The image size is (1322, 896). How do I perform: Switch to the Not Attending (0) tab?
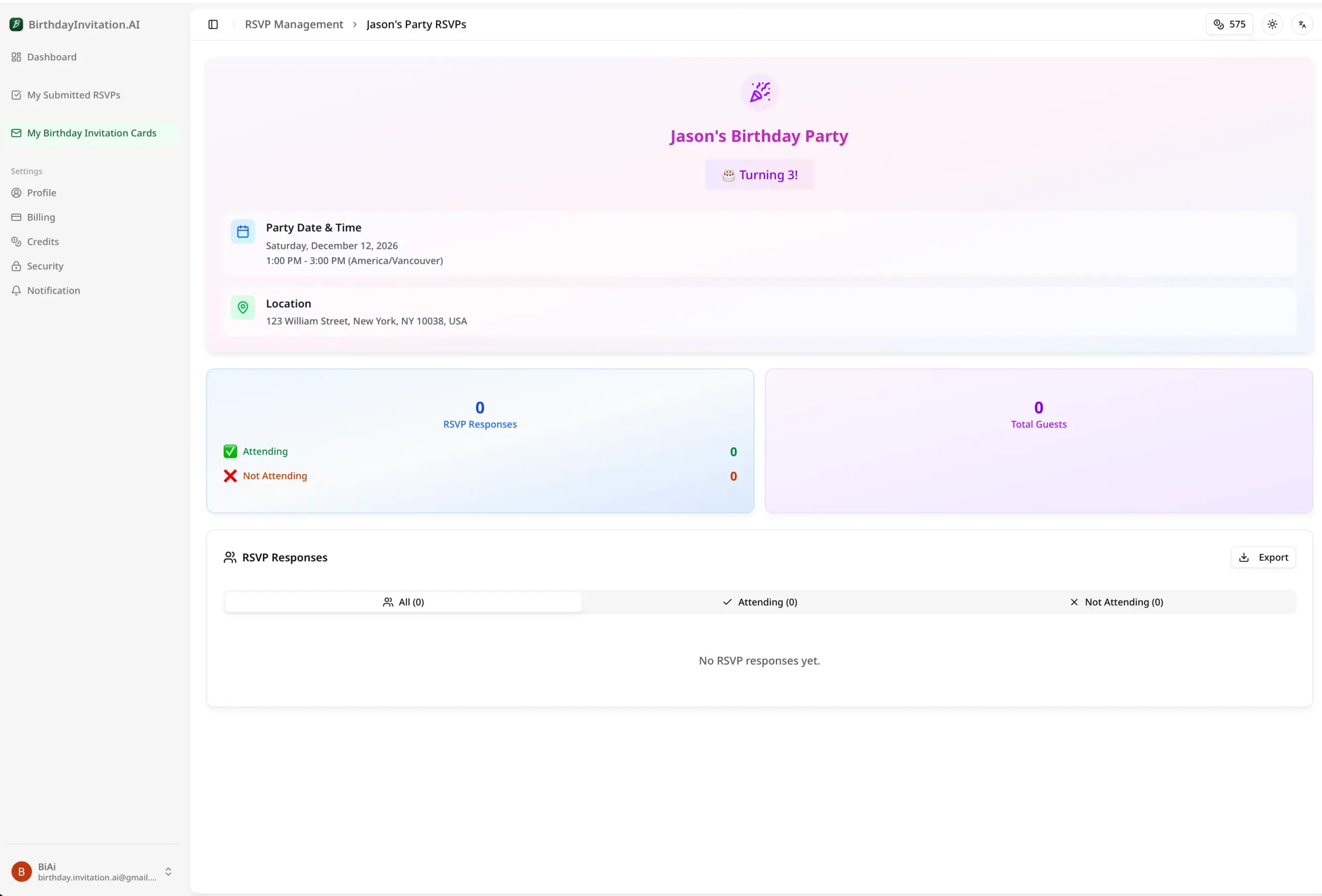[x=1116, y=601]
